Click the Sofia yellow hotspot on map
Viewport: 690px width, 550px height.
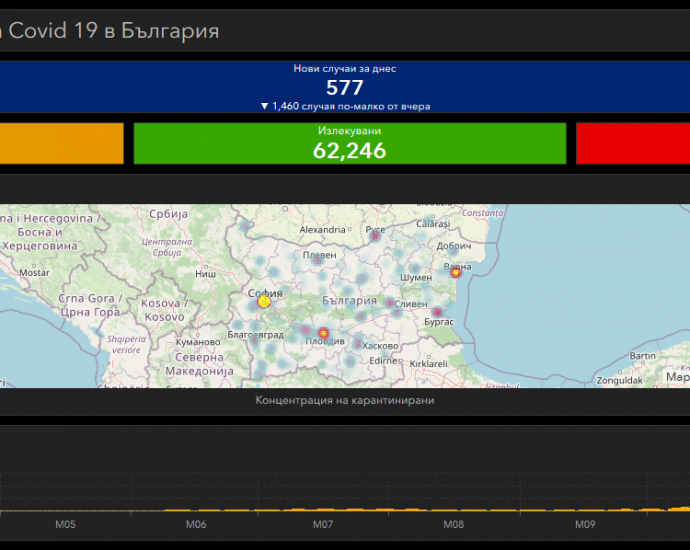pos(264,301)
